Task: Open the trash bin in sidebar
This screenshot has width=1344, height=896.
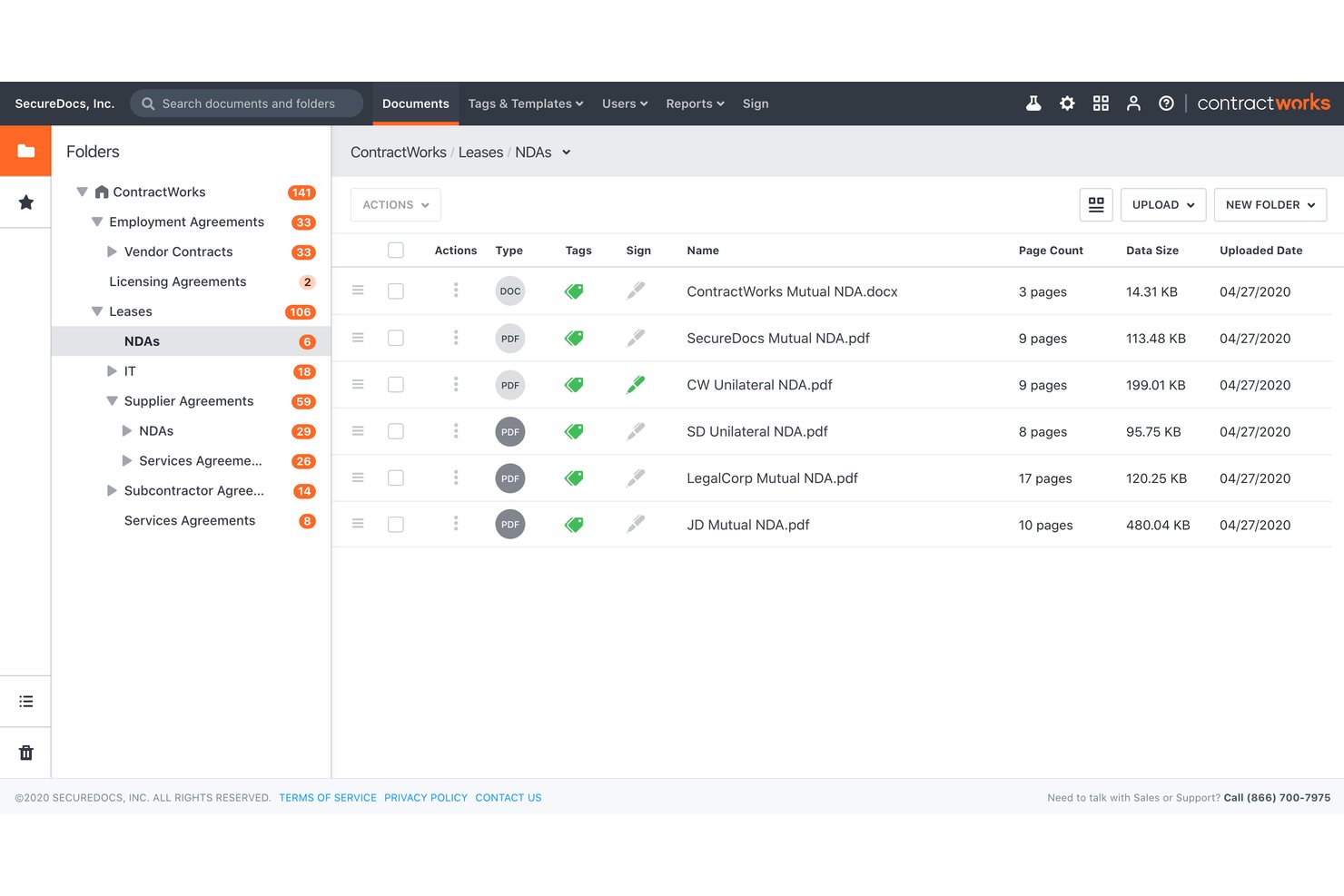Action: point(25,753)
